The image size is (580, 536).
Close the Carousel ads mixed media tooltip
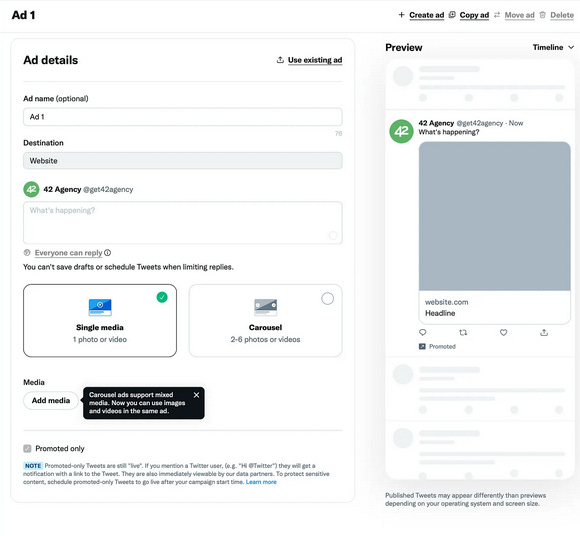tap(196, 395)
